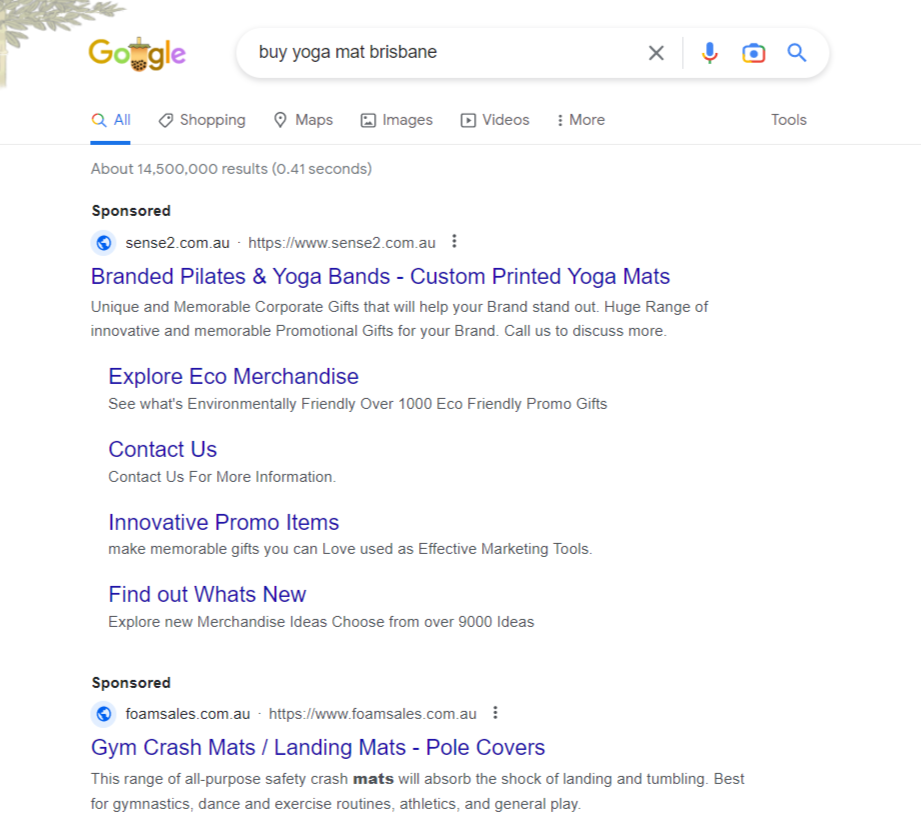Switch to the Images tab
Screen dimensions: 921x837
coord(396,119)
